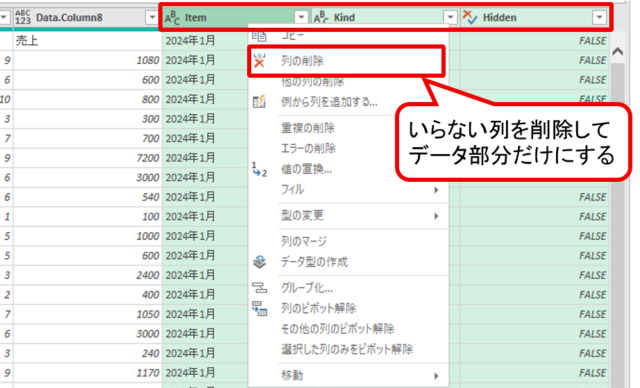Open the Data.Column8 filter dropdown
The height and width of the screenshot is (388, 640).
(152, 18)
